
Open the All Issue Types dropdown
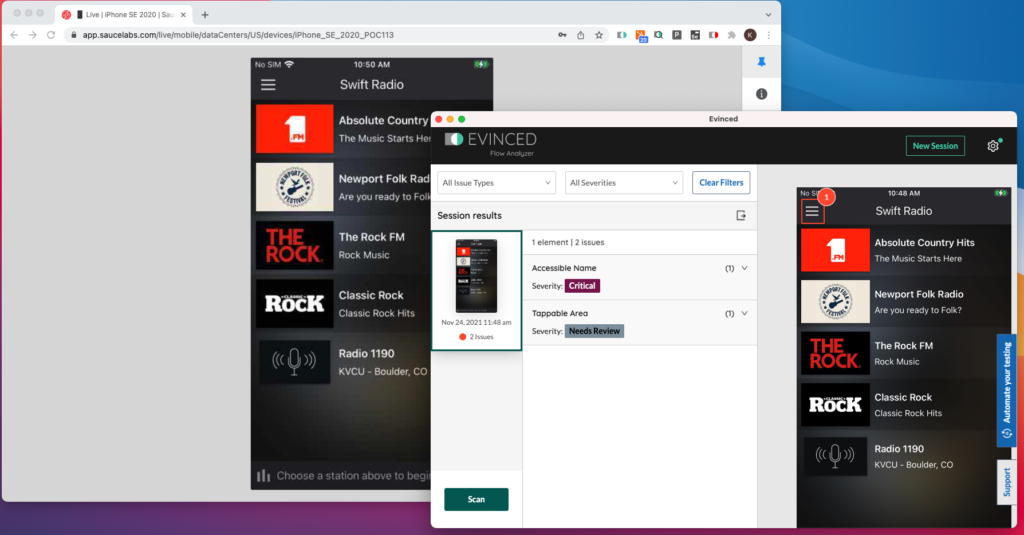[x=496, y=183]
